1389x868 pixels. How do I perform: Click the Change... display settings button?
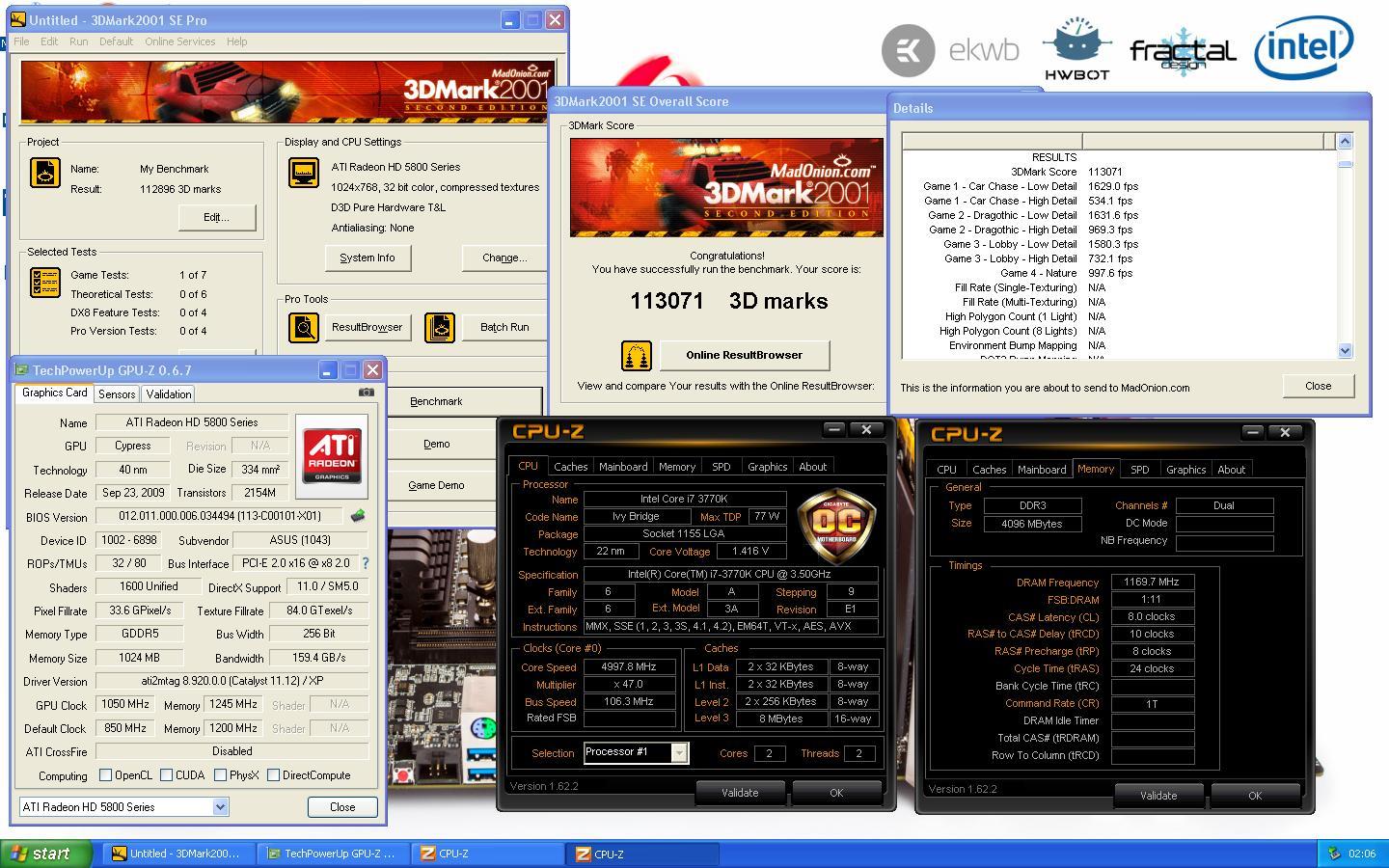tap(504, 258)
